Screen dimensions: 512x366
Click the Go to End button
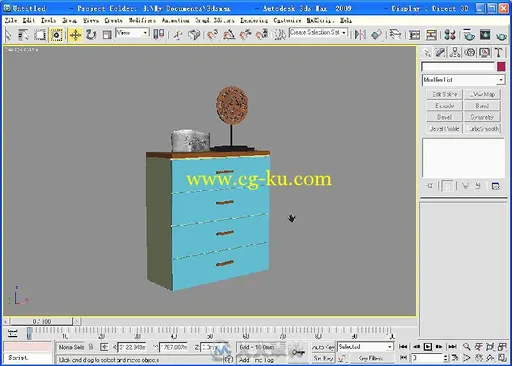click(452, 347)
